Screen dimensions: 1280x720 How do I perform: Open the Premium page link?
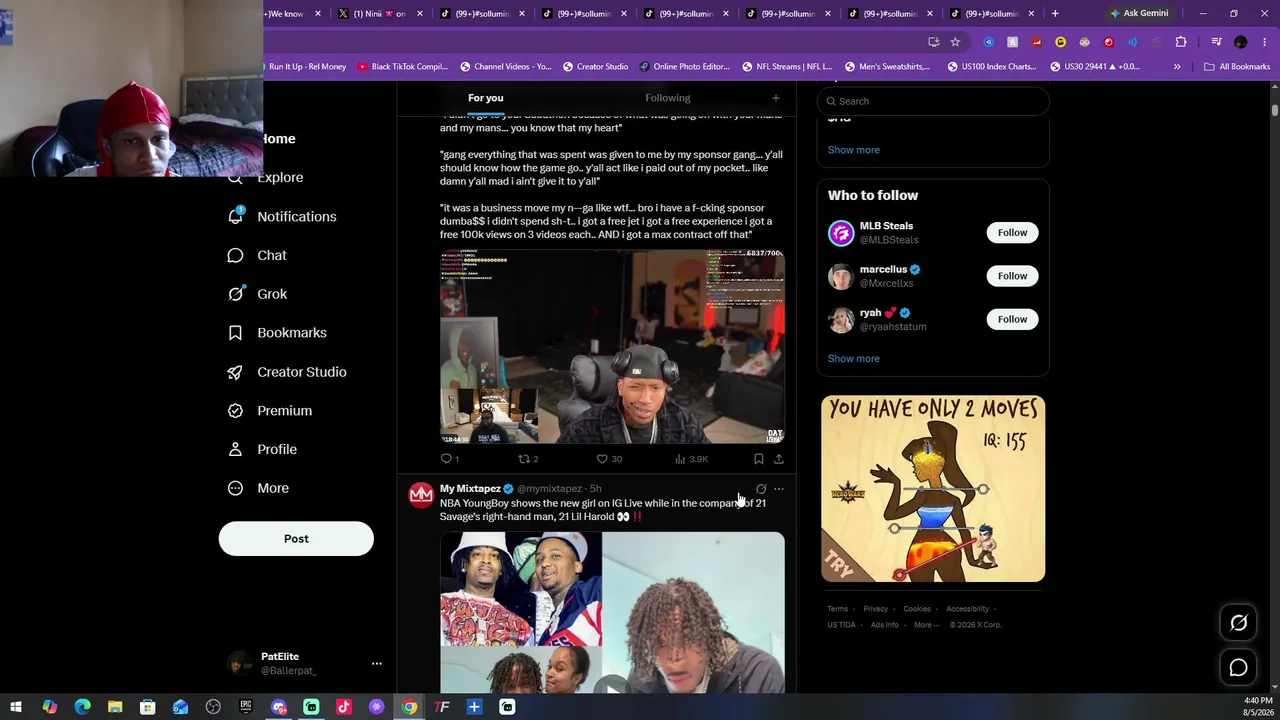(x=284, y=411)
